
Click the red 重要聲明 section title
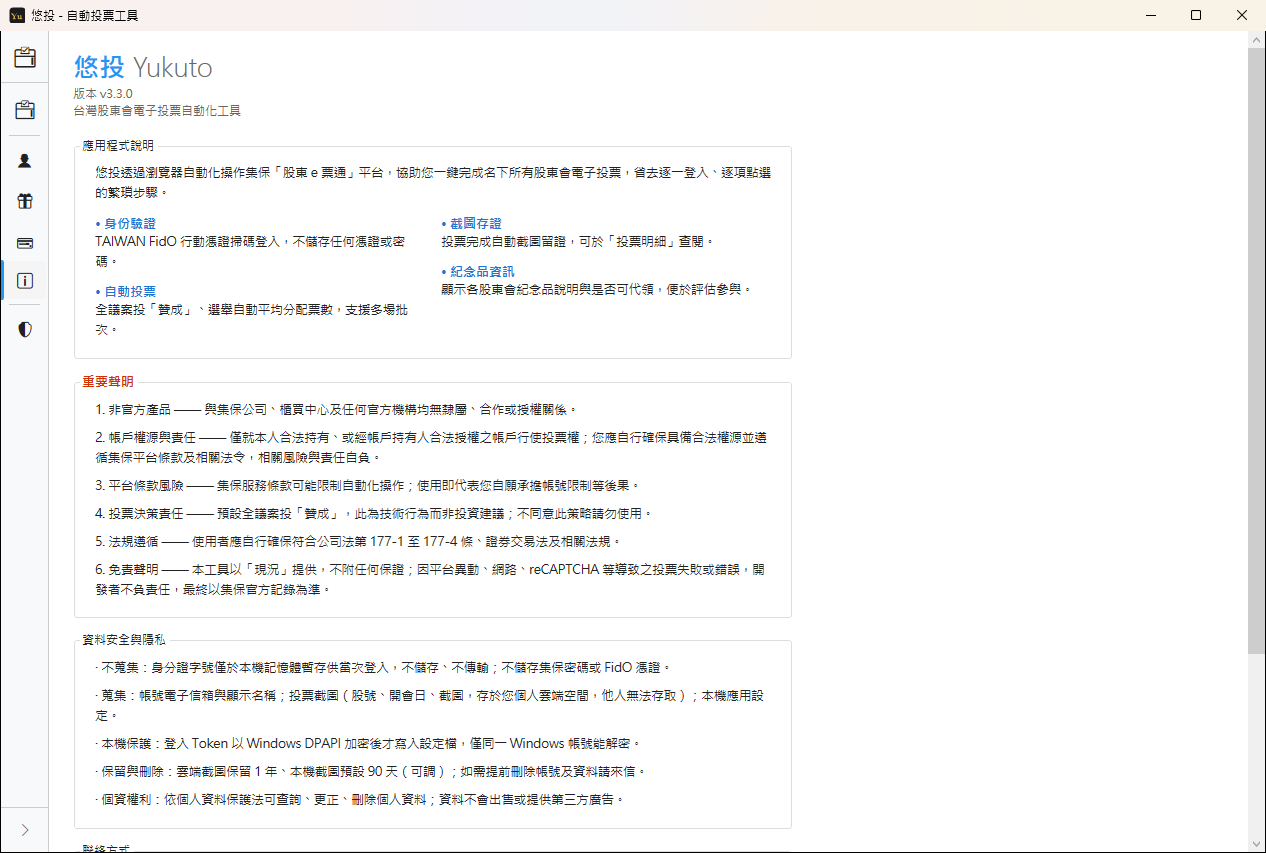107,382
